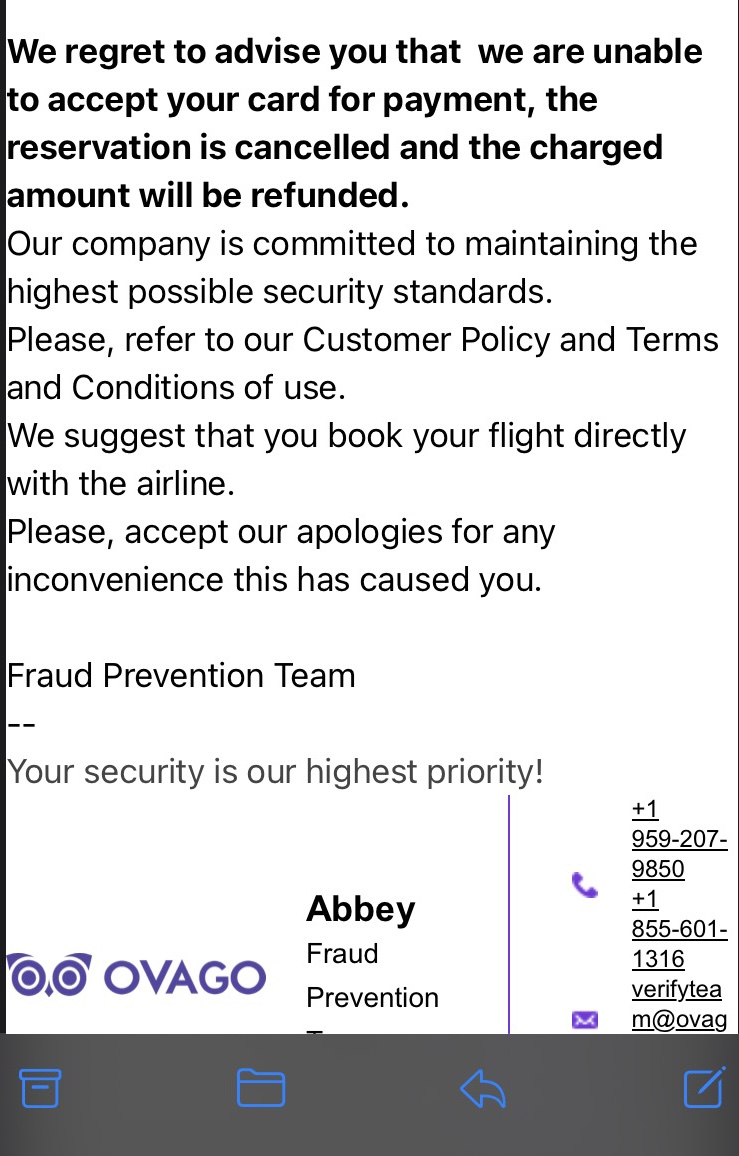Compose a new message with pencil icon

click(x=704, y=1087)
